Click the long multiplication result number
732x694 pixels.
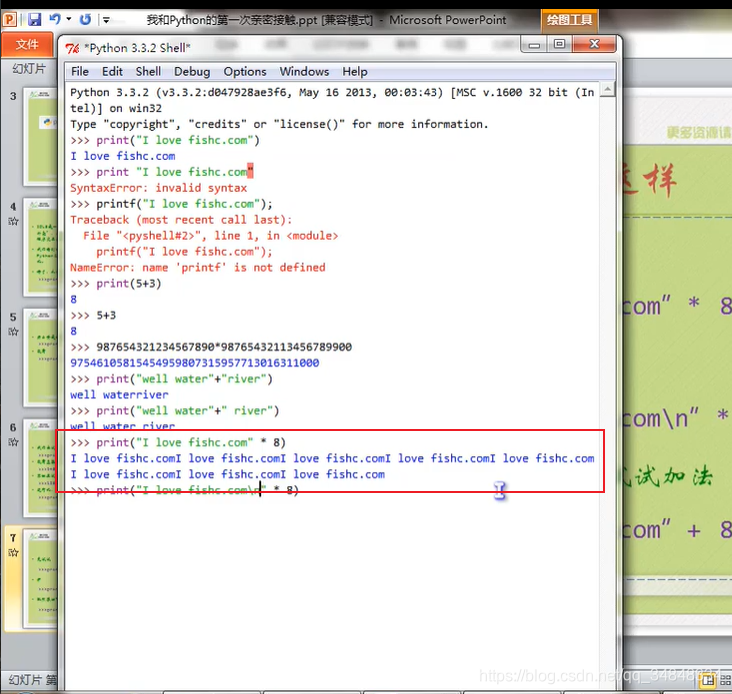pos(195,363)
